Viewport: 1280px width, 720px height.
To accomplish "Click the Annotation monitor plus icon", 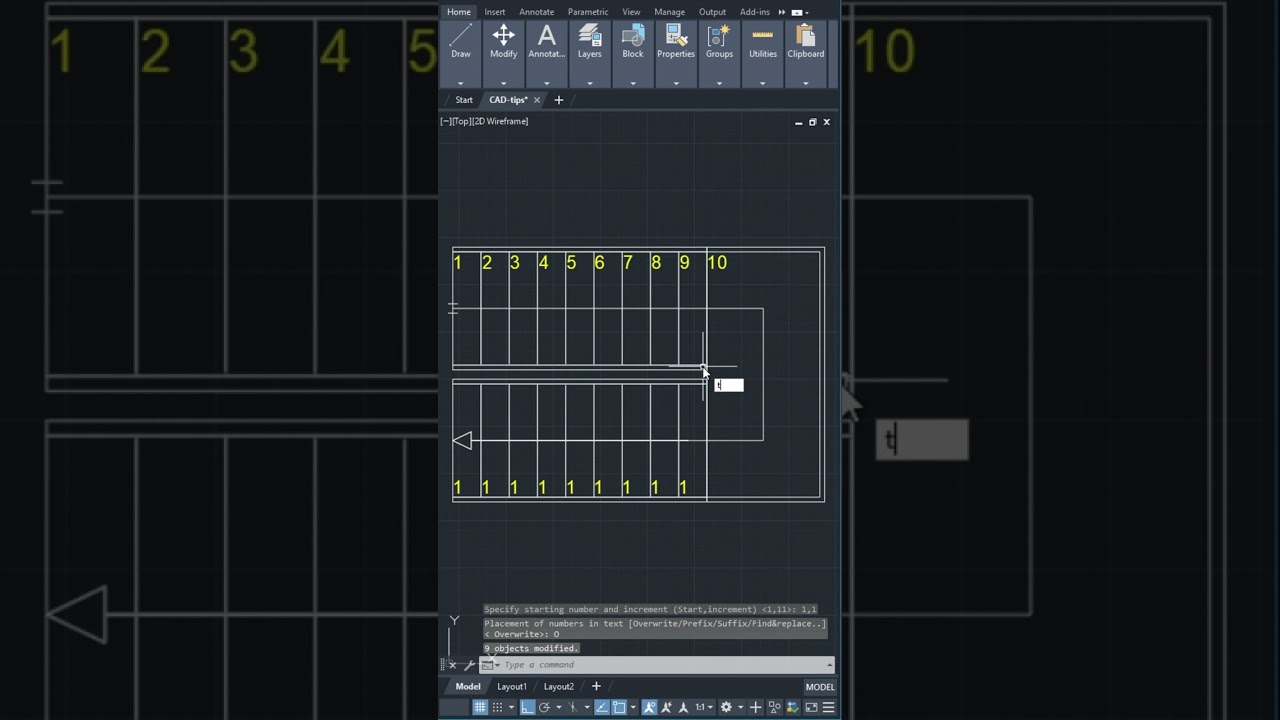I will (x=756, y=707).
